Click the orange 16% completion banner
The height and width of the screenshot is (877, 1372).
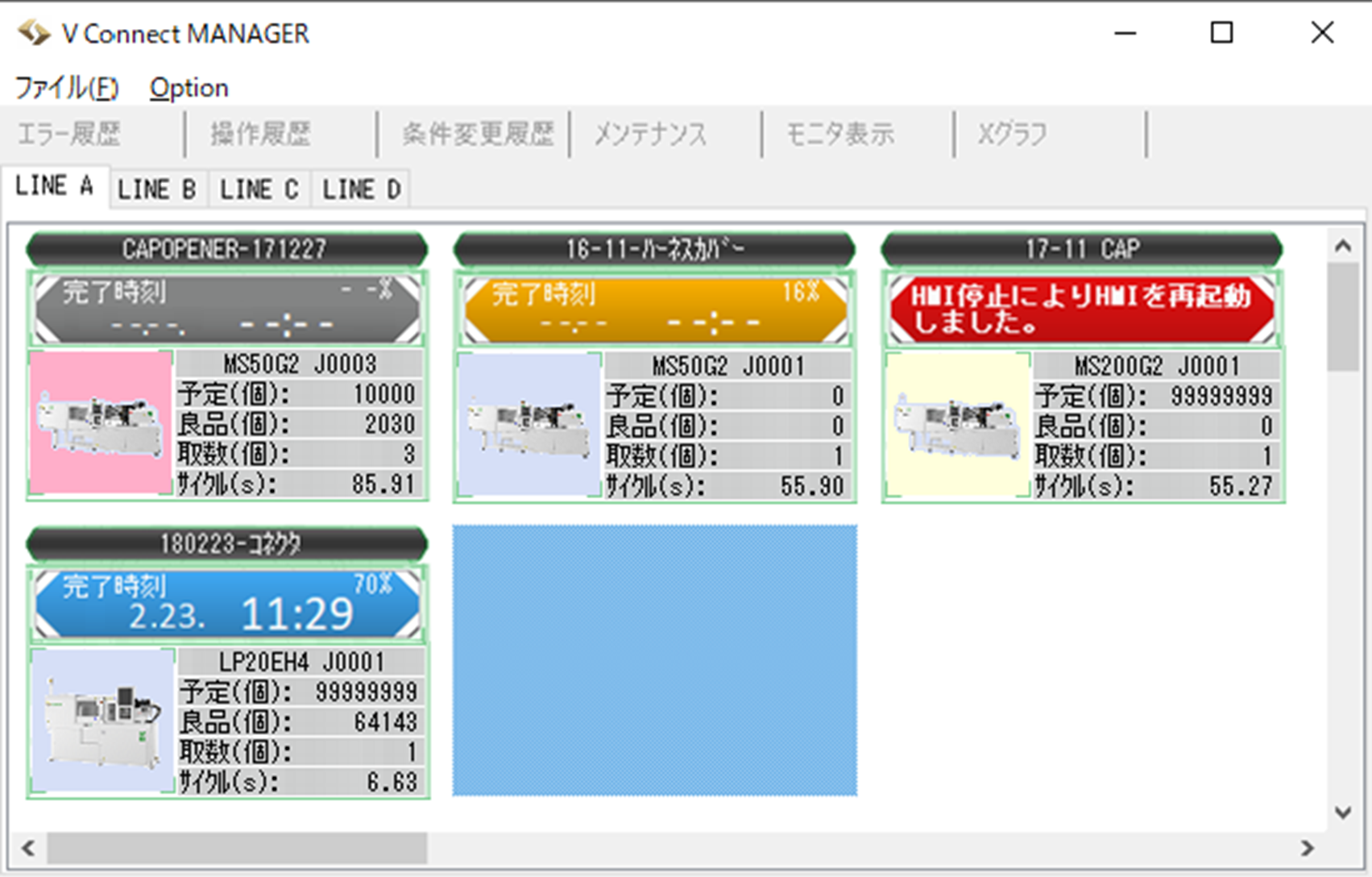click(656, 310)
